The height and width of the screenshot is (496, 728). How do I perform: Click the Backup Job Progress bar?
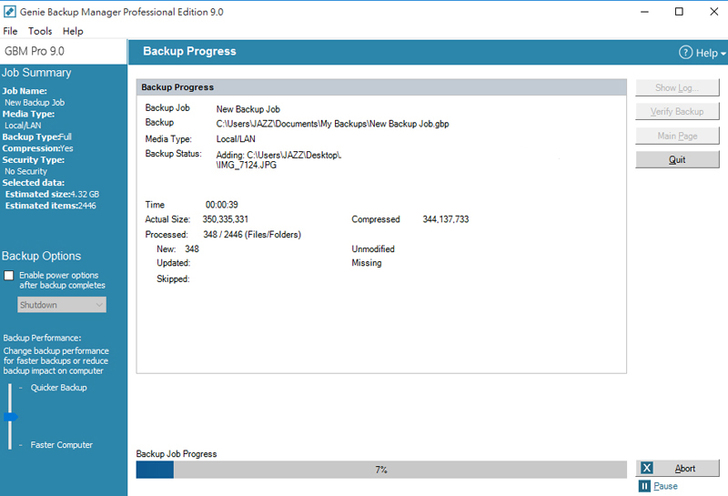[381, 469]
